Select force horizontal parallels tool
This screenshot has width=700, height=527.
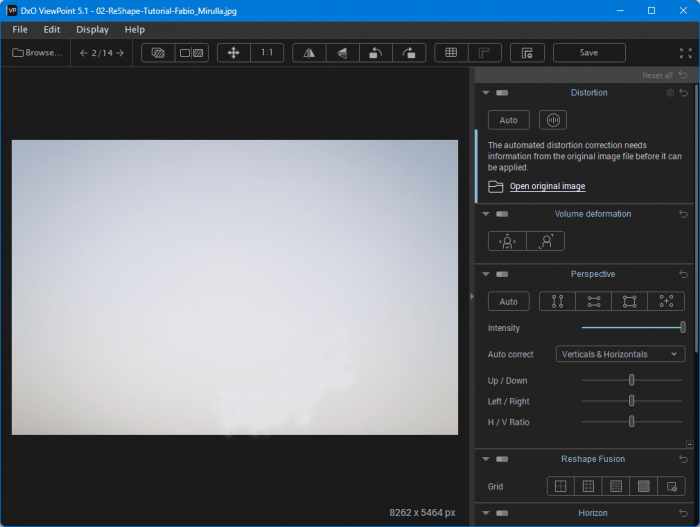click(594, 301)
